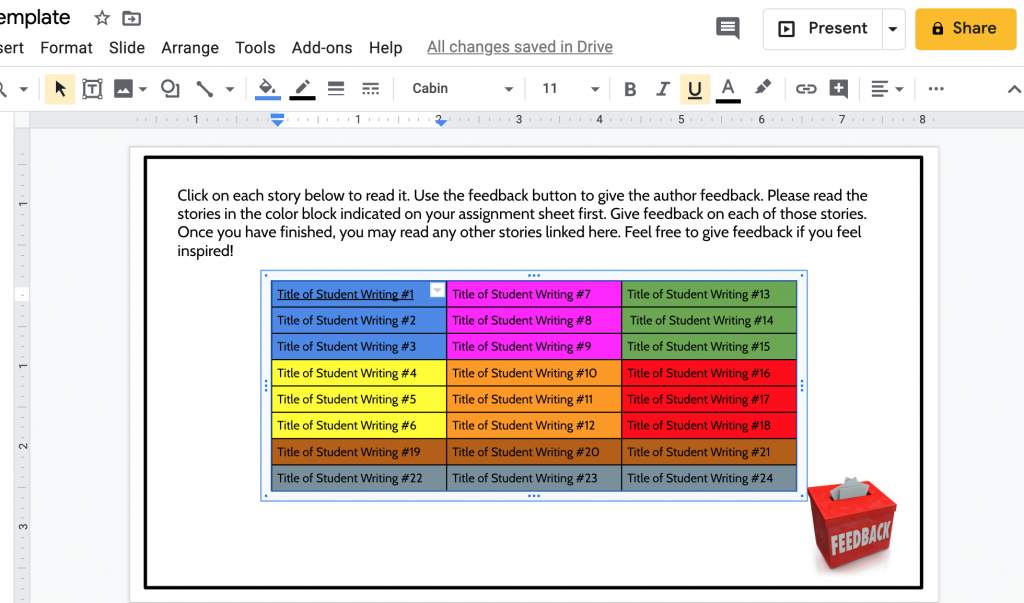The height and width of the screenshot is (603, 1024).
Task: Open the Format menu
Action: click(x=66, y=48)
